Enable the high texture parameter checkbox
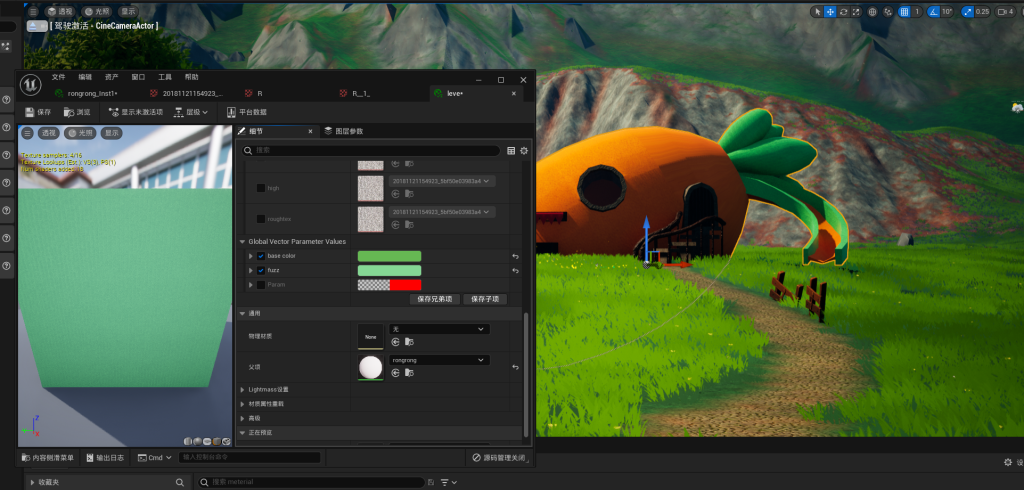1024x490 pixels. click(x=261, y=188)
